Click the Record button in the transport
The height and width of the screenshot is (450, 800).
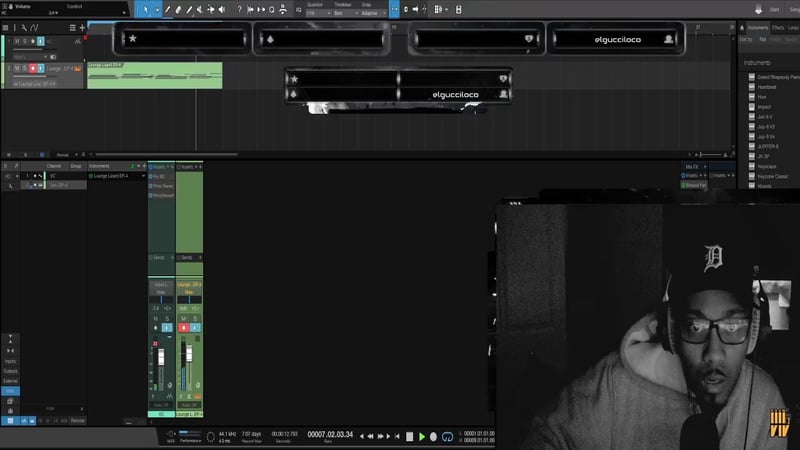(435, 436)
